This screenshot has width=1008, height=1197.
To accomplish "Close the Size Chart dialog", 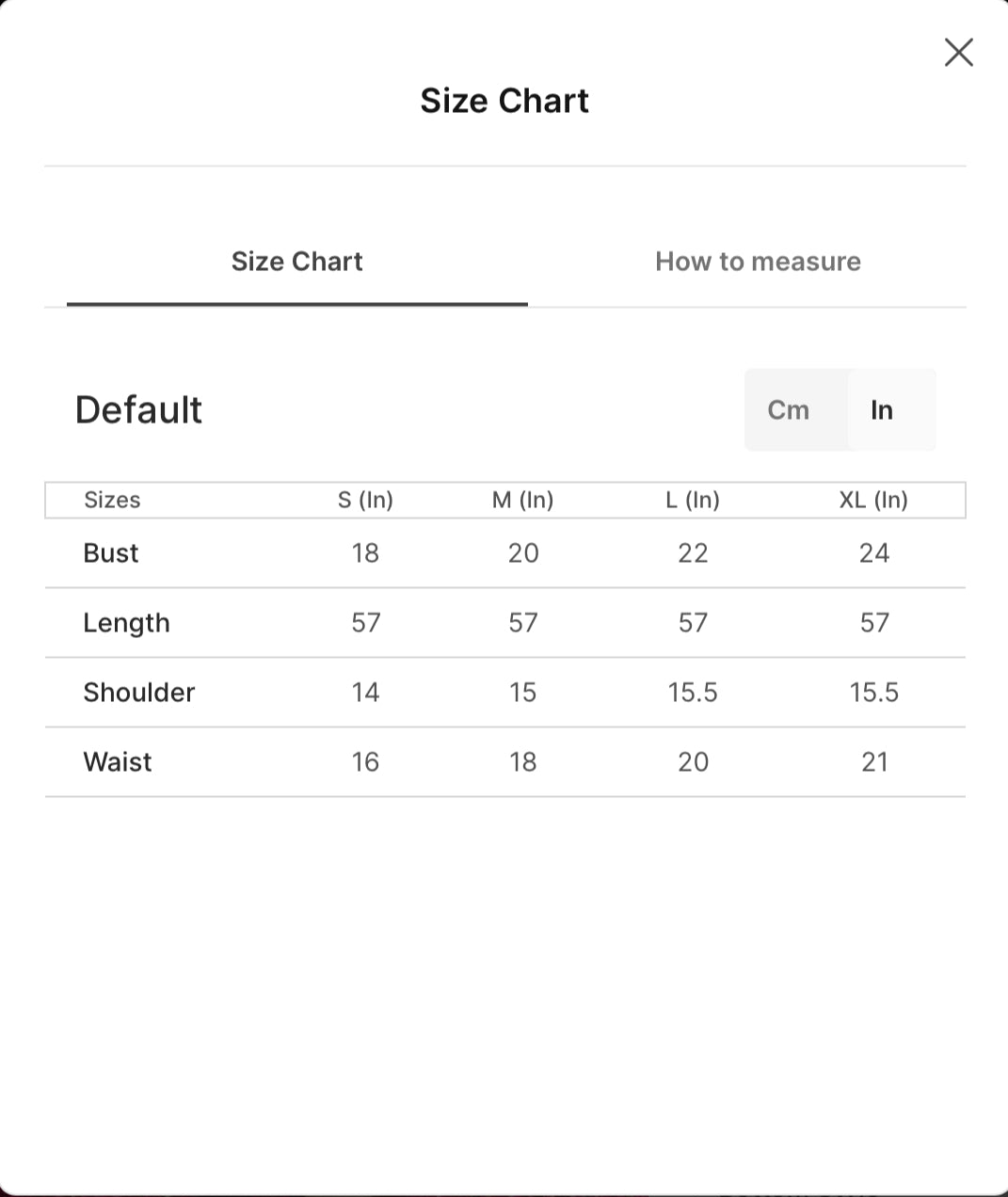I will (x=958, y=53).
